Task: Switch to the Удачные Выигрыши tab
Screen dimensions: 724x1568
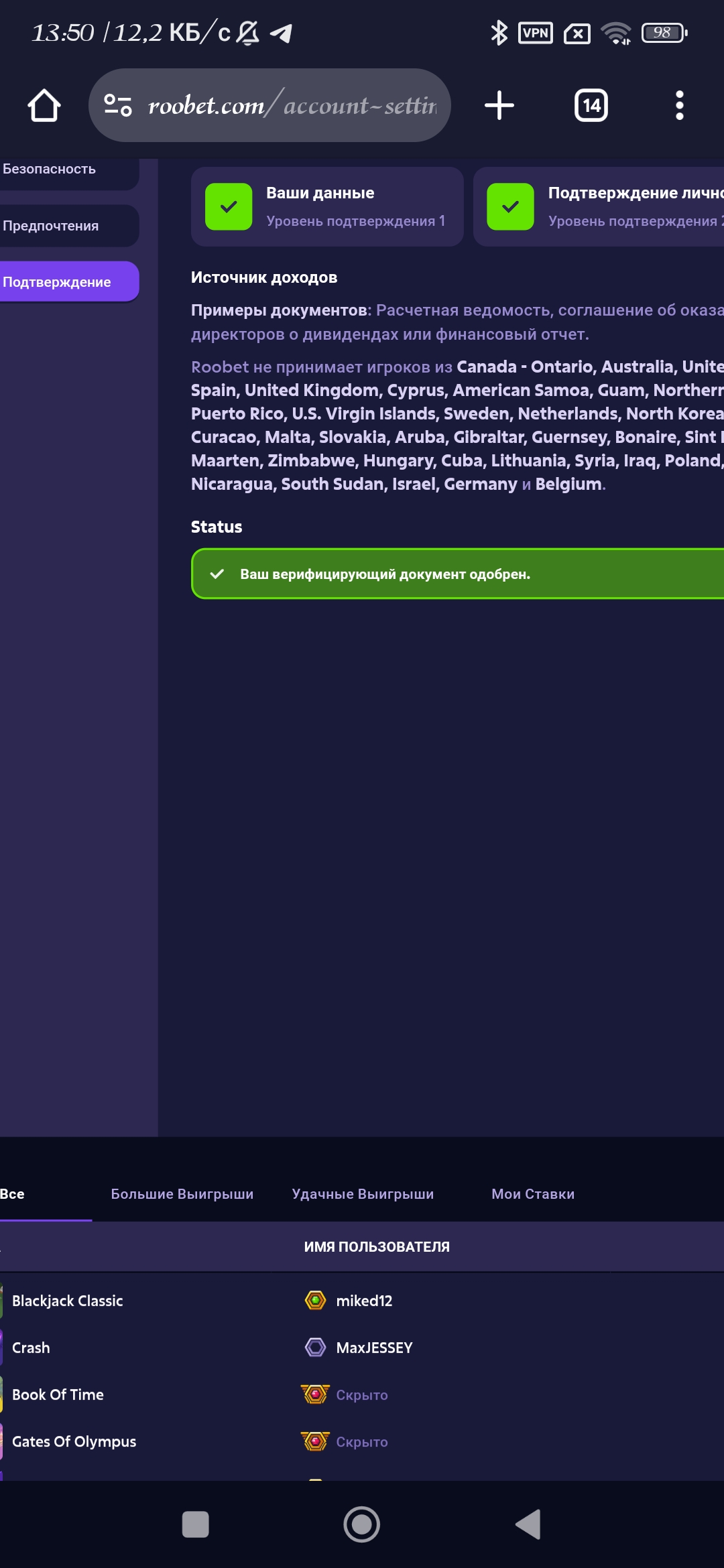Action: pos(363,1194)
